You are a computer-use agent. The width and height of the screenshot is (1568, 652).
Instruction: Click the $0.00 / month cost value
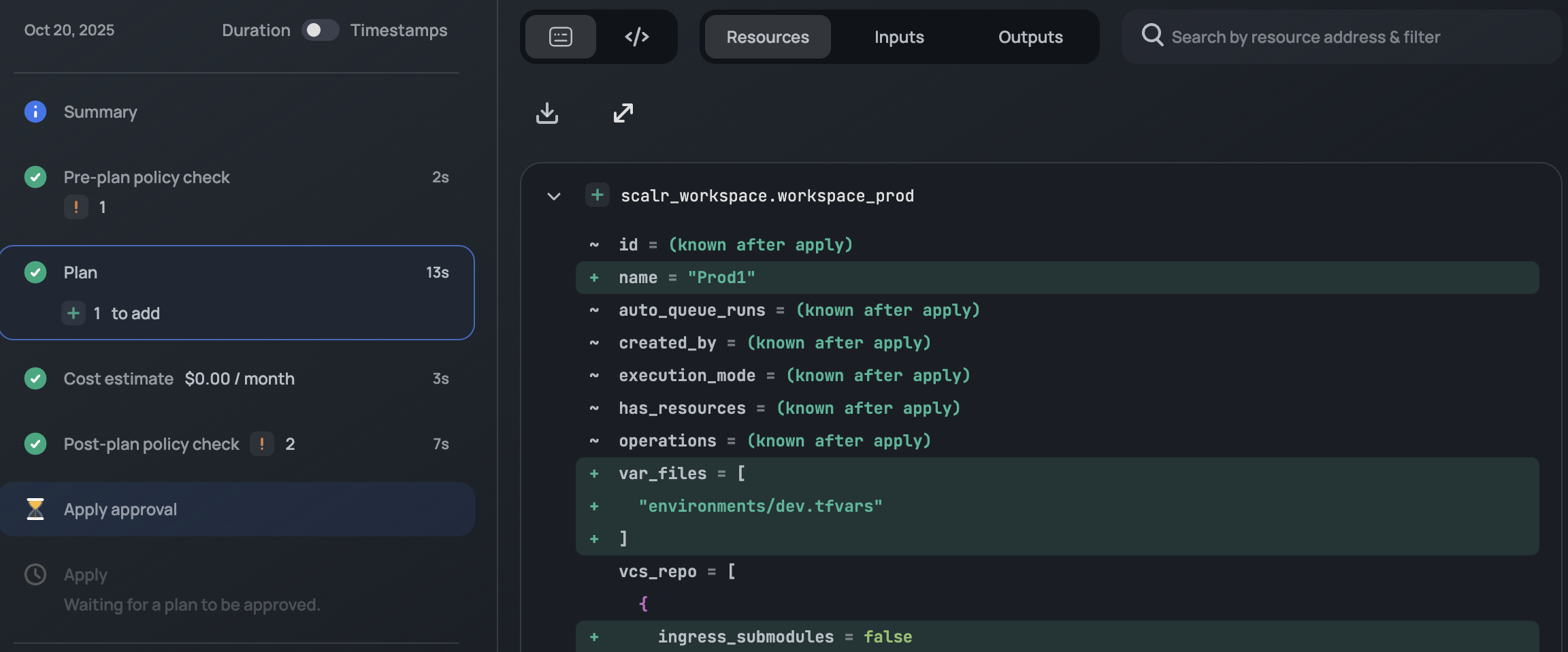point(240,378)
